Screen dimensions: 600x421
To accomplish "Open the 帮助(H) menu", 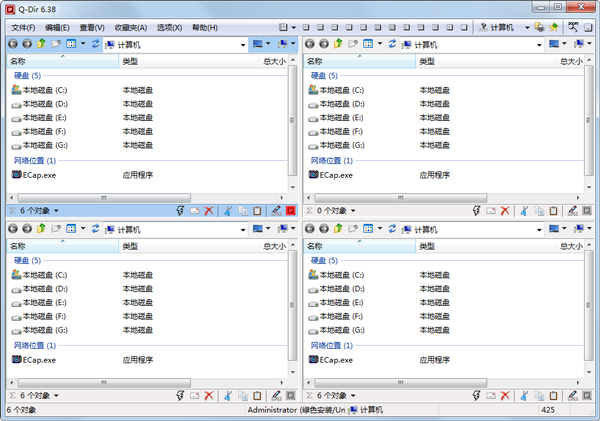I will tap(205, 28).
